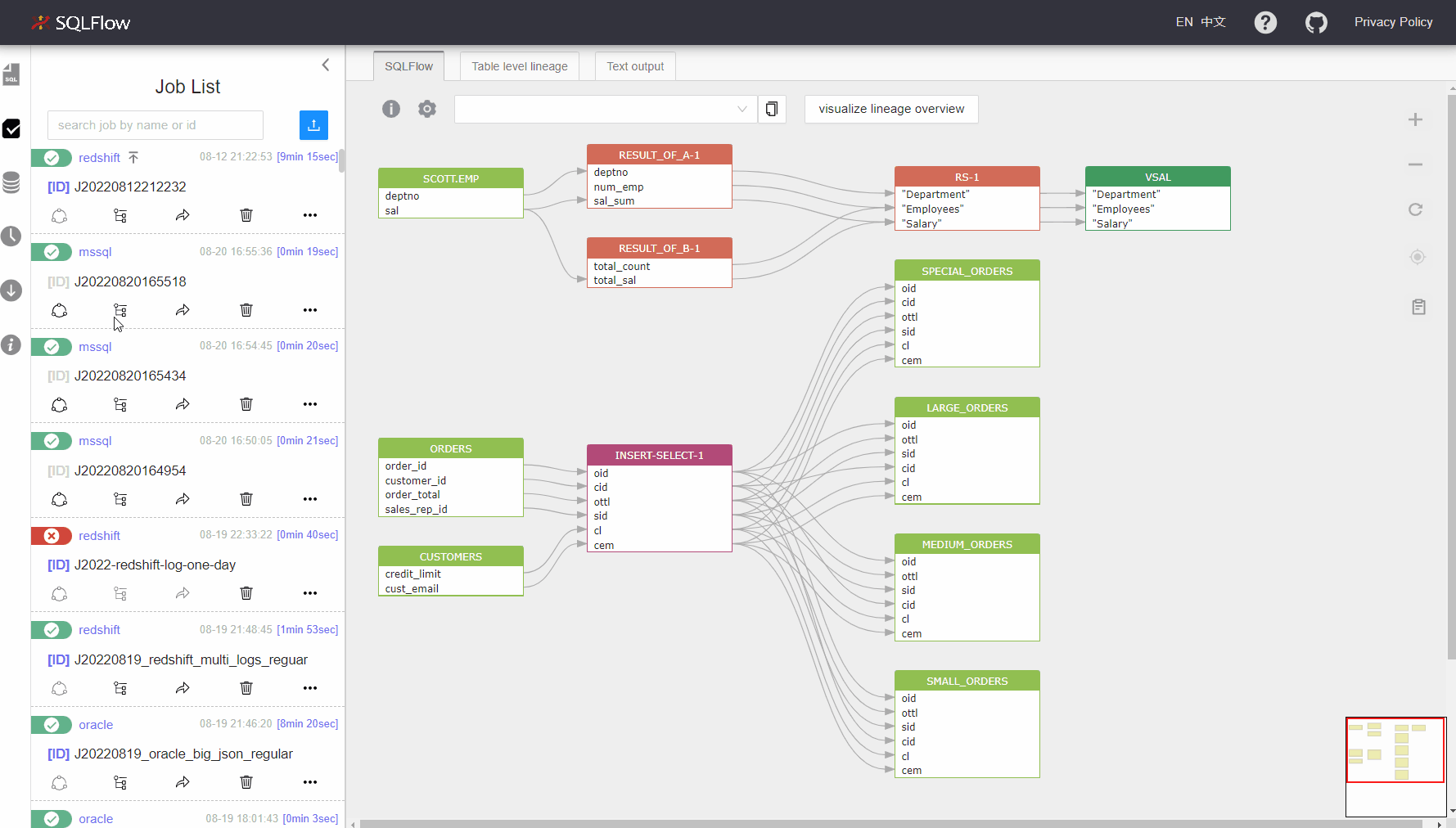This screenshot has height=828, width=1456.
Task: Open more options for J20220819_oracle_big_json_regular
Action: tap(310, 782)
